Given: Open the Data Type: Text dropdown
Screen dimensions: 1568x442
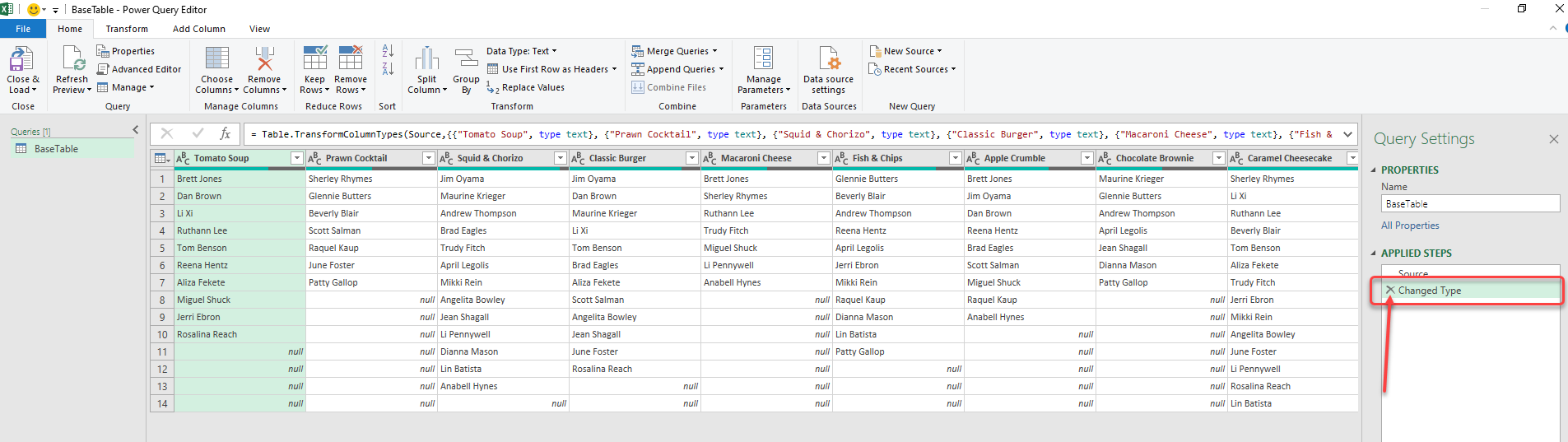Looking at the screenshot, I should coord(521,51).
